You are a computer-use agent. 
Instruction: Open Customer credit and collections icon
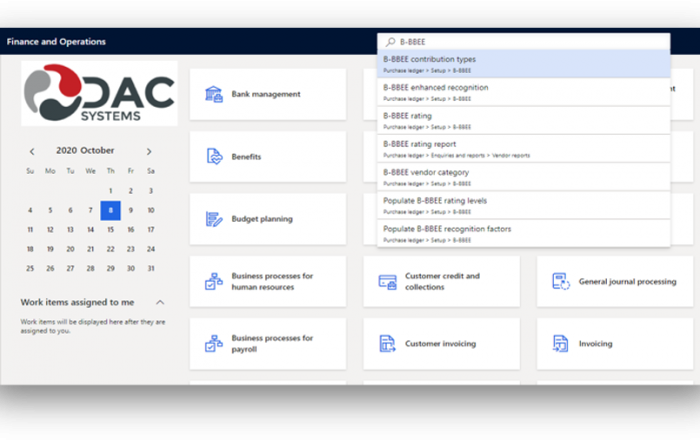coord(387,281)
